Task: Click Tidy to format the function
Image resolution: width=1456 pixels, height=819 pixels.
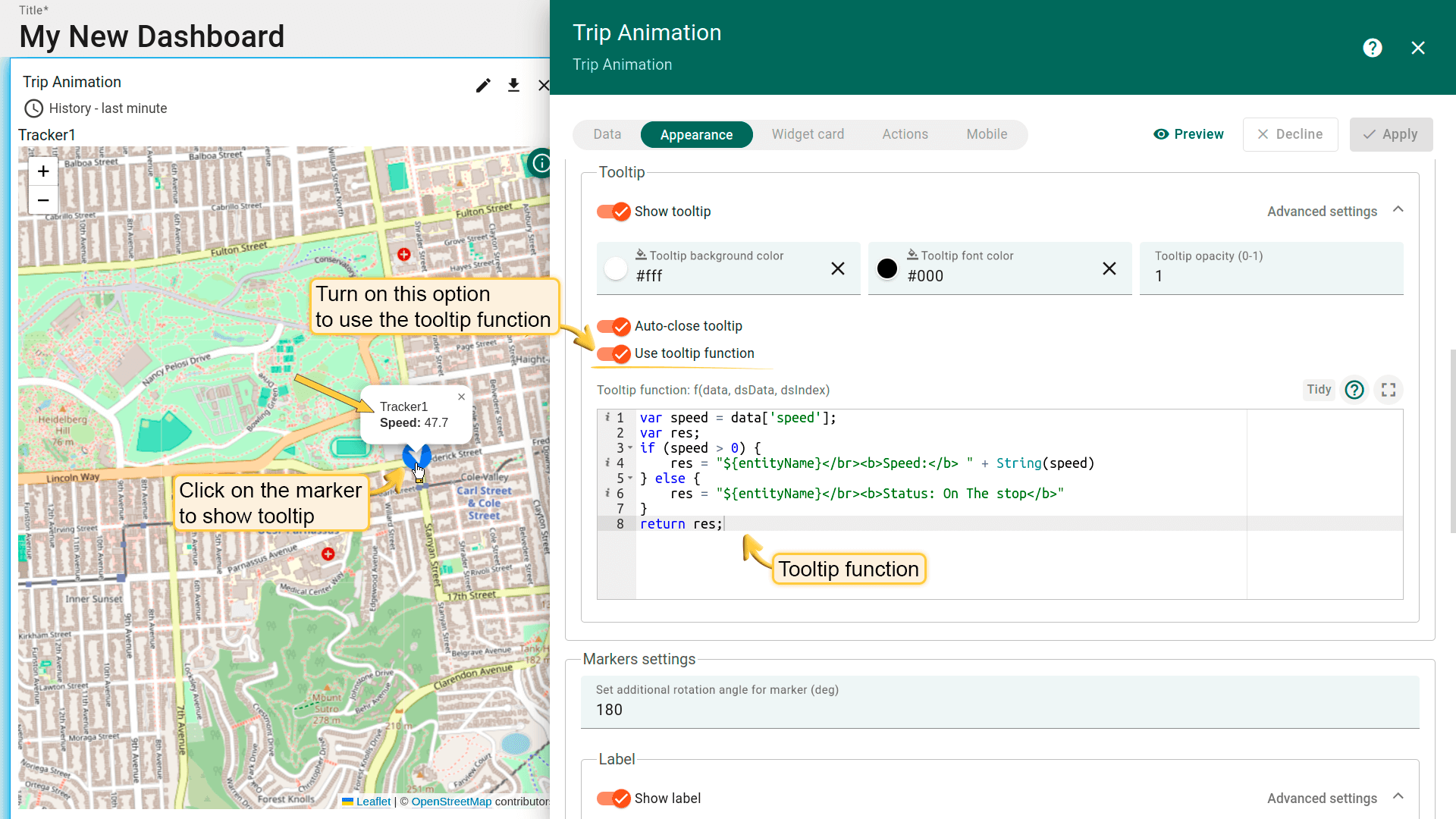Action: (1319, 389)
